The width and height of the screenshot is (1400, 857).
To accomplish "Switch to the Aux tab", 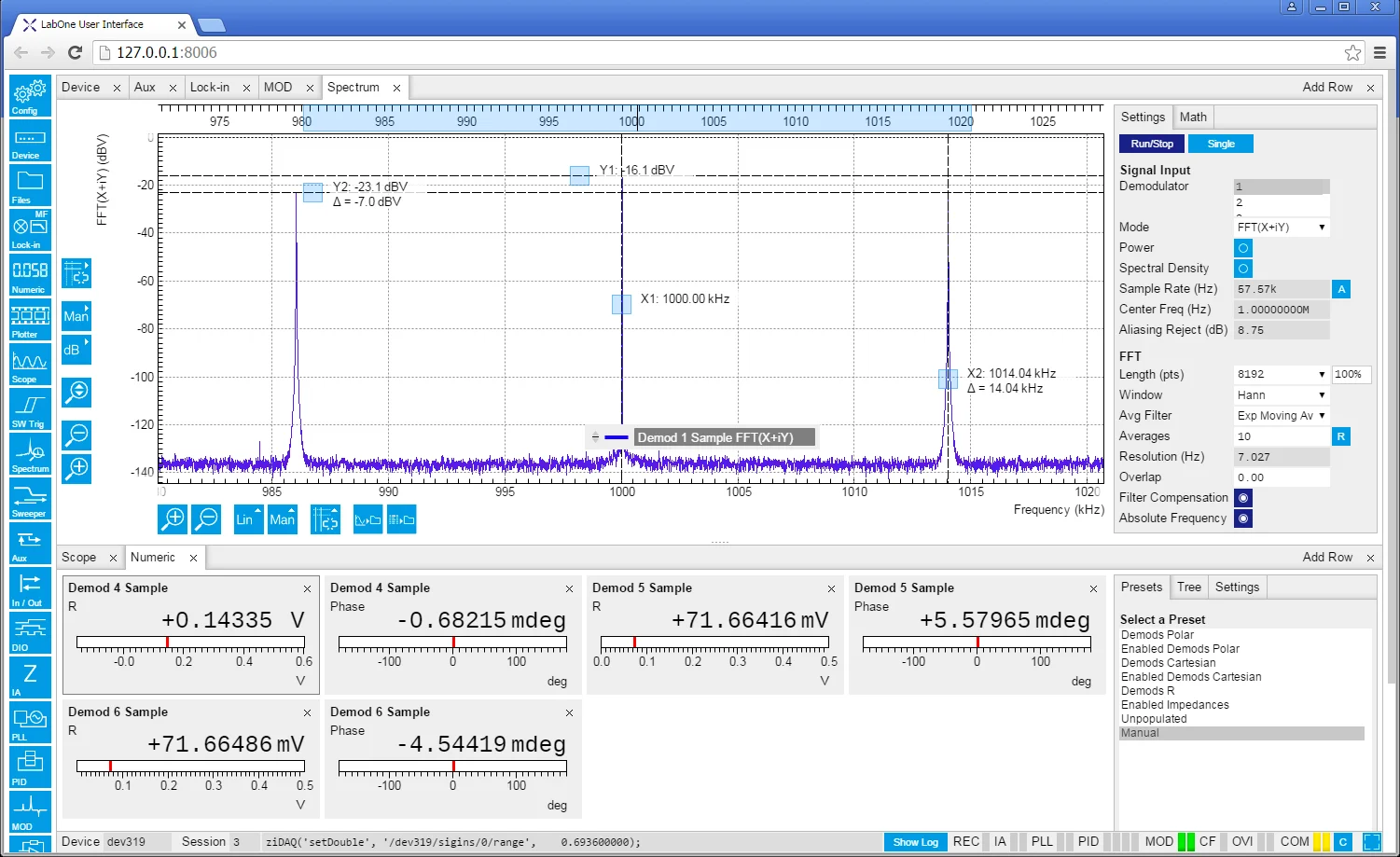I will (145, 87).
